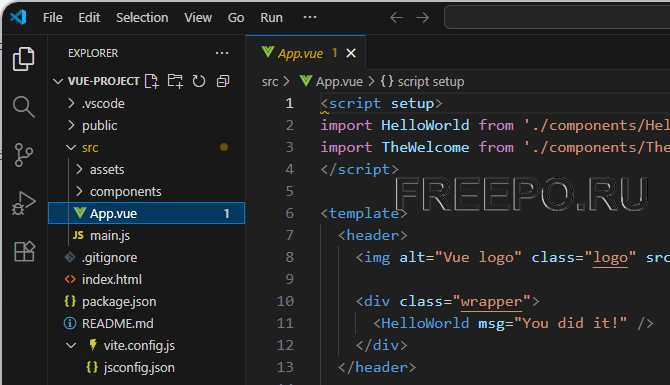Click the VS Code logo icon
The image size is (670, 385).
(18, 17)
